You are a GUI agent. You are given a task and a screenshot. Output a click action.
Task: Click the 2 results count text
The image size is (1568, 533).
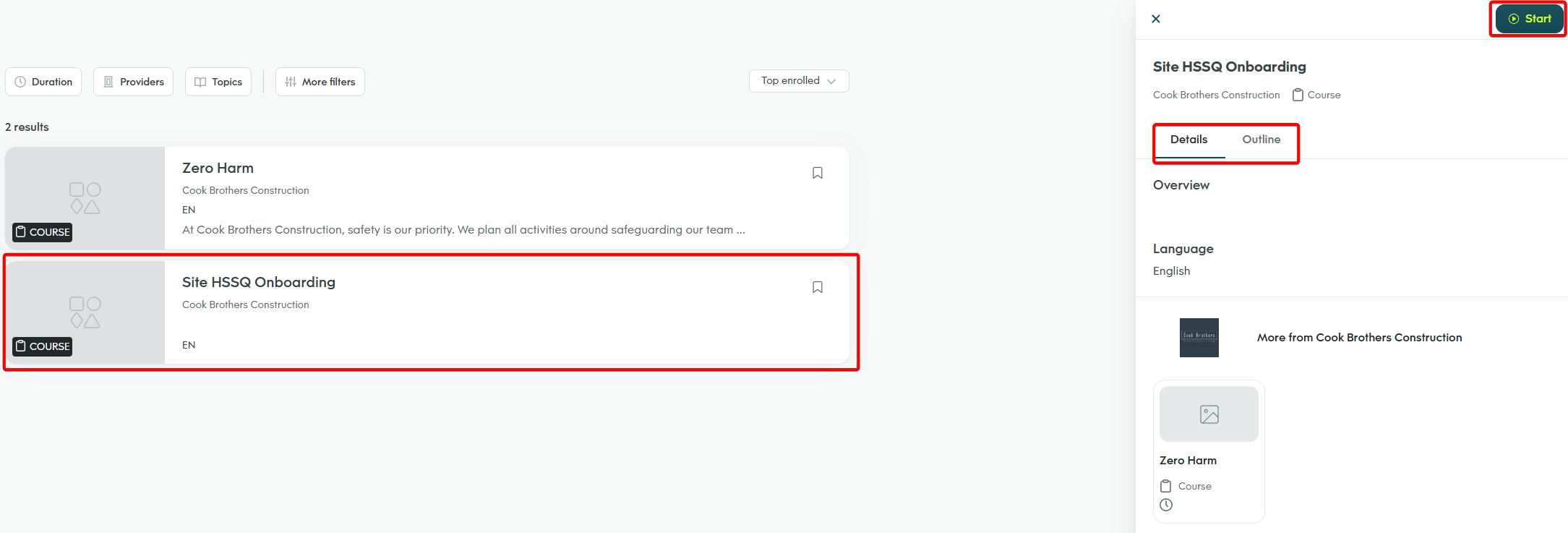point(27,127)
